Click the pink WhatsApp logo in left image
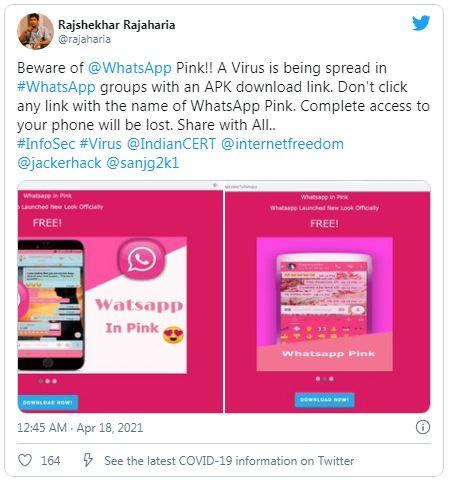The width and height of the screenshot is (450, 480). tap(142, 259)
